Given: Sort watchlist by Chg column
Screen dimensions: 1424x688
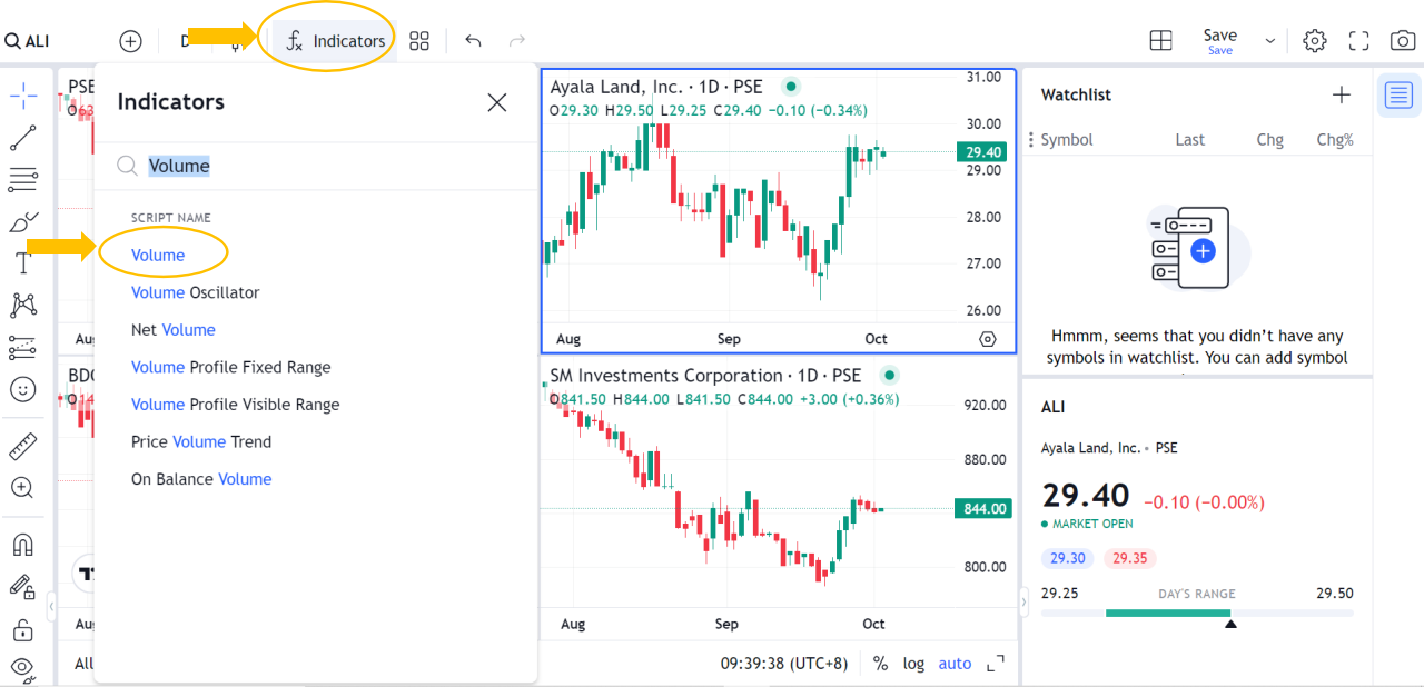Looking at the screenshot, I should pyautogui.click(x=1270, y=140).
